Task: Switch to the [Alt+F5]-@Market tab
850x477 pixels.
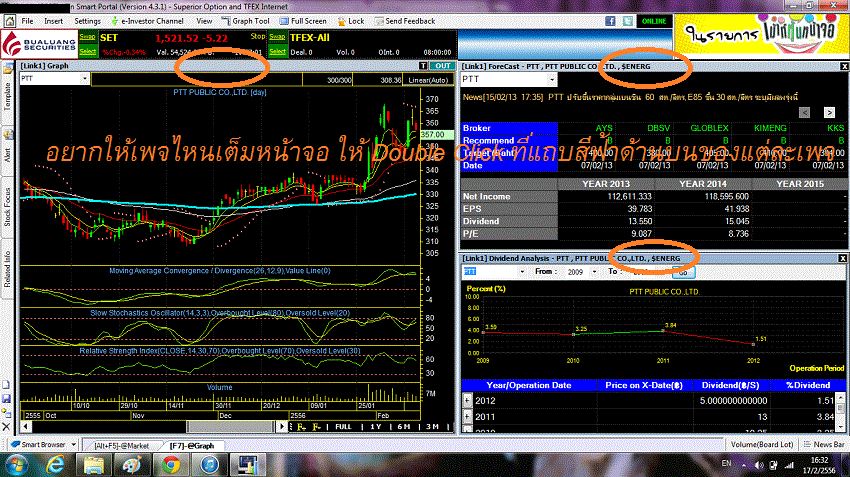Action: (x=121, y=446)
